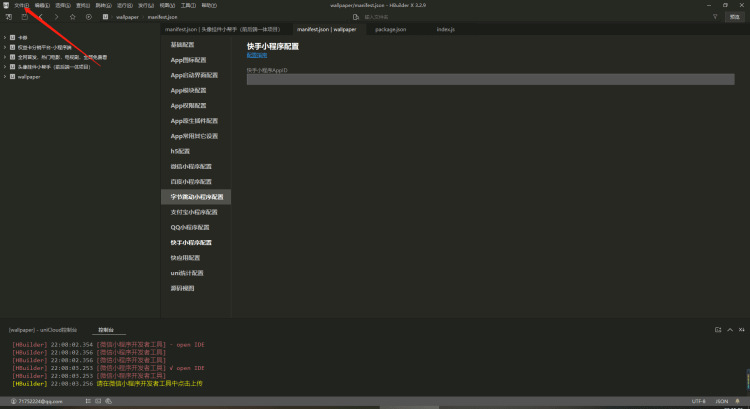Viewport: 750px width, 409px height.
Task: Go forward with the right arrow icon
Action: (56, 17)
